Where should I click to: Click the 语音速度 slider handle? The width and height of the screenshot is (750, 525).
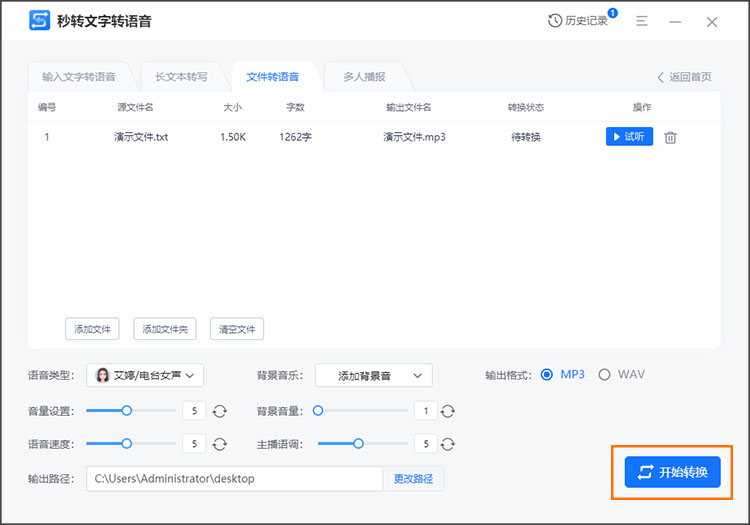[x=126, y=444]
